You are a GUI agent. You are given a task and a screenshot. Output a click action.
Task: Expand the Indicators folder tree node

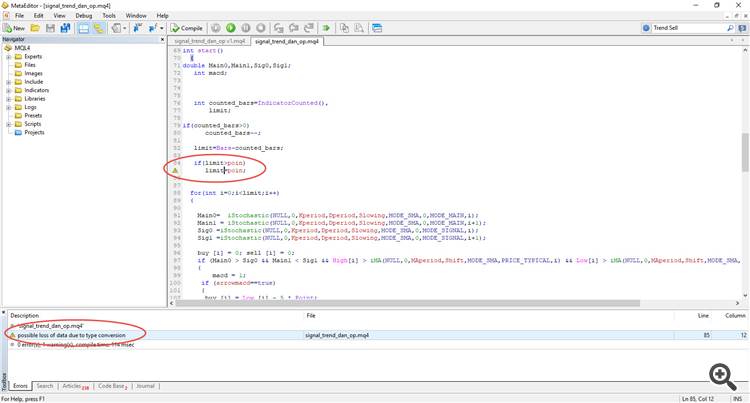pos(8,90)
